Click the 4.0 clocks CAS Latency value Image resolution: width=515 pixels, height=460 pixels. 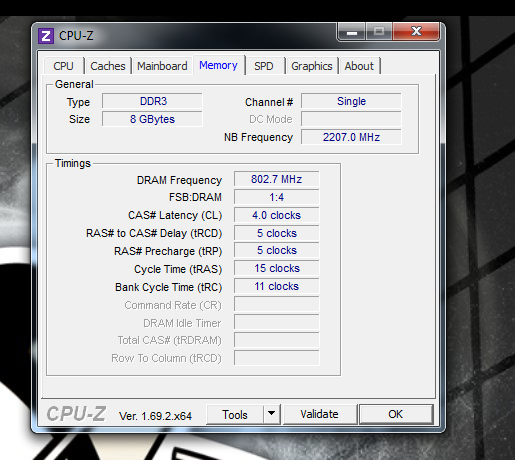coord(276,215)
